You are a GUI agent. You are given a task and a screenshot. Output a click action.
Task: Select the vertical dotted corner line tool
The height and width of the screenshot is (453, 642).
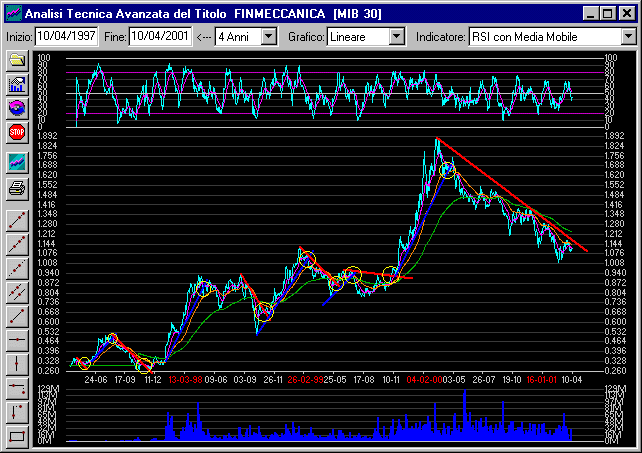click(x=17, y=412)
